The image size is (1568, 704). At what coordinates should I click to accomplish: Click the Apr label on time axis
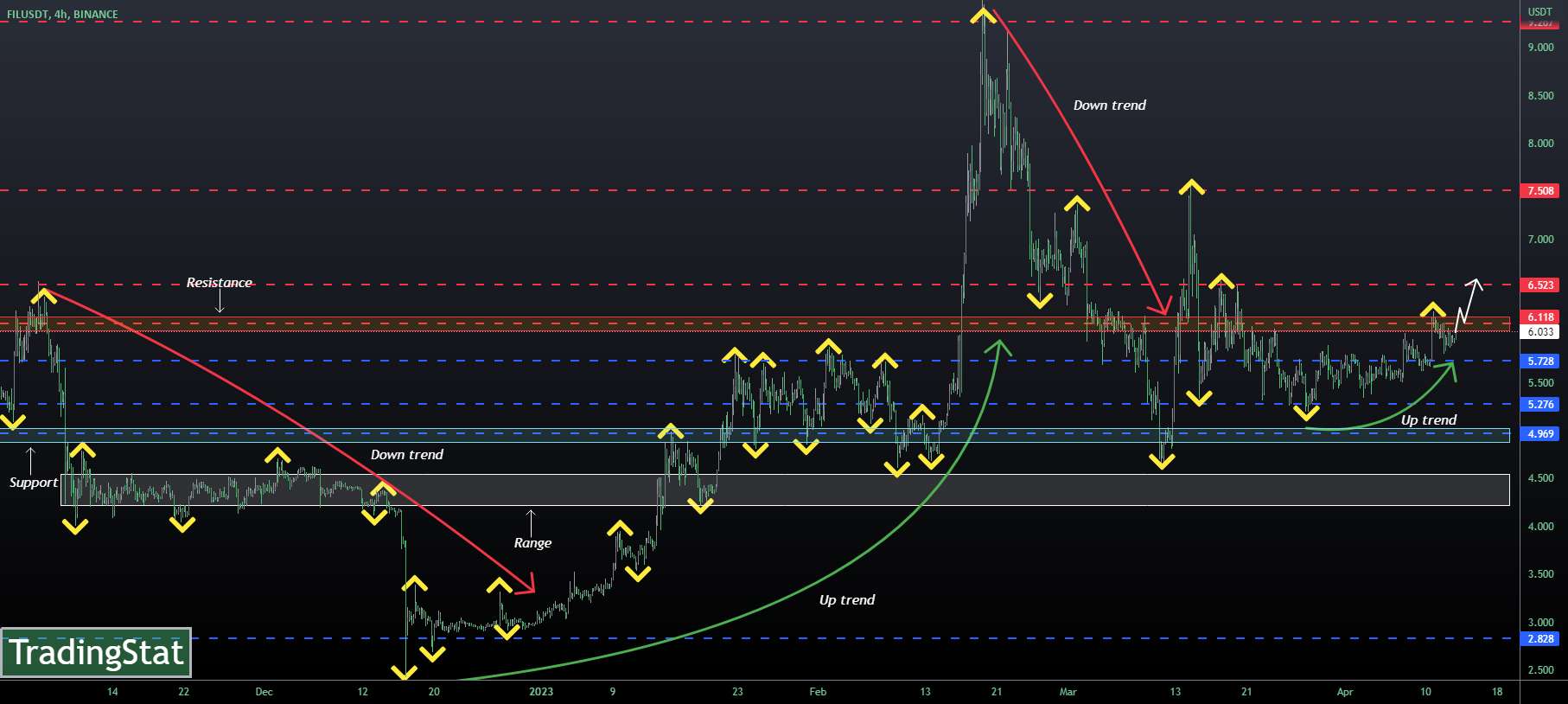click(1345, 691)
